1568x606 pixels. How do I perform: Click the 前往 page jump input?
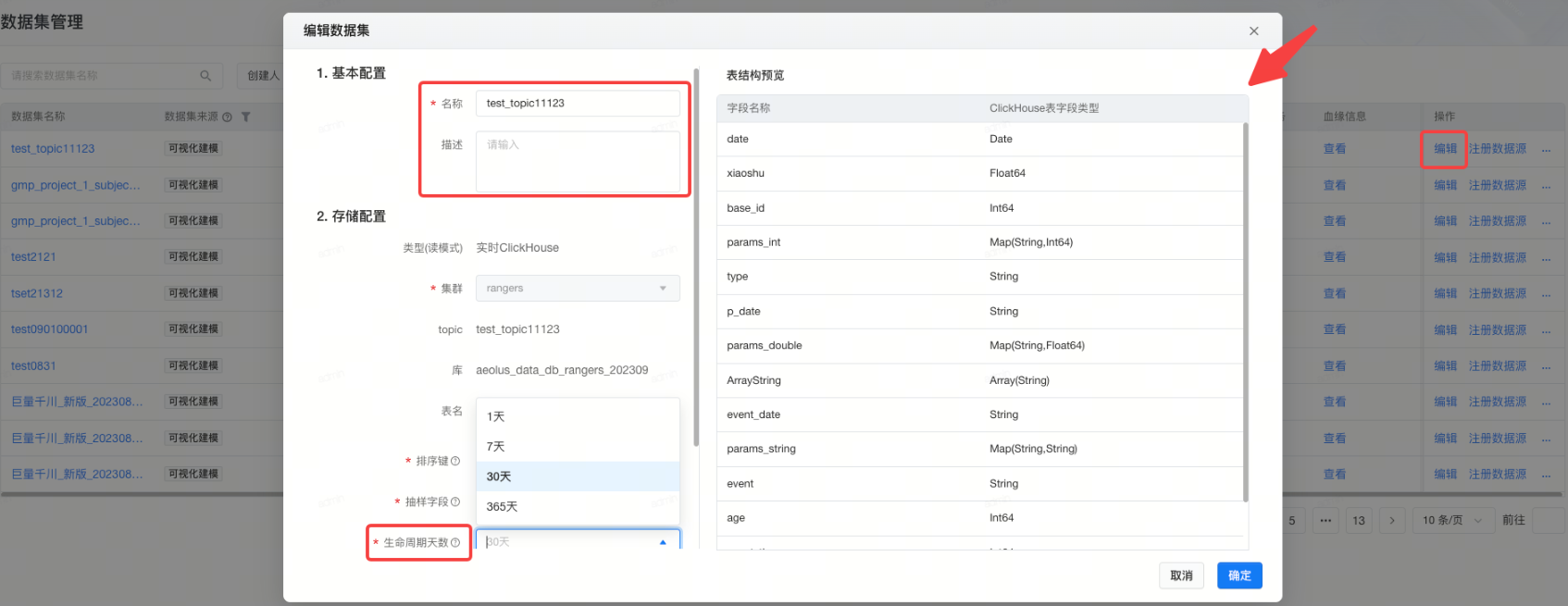pos(1549,520)
